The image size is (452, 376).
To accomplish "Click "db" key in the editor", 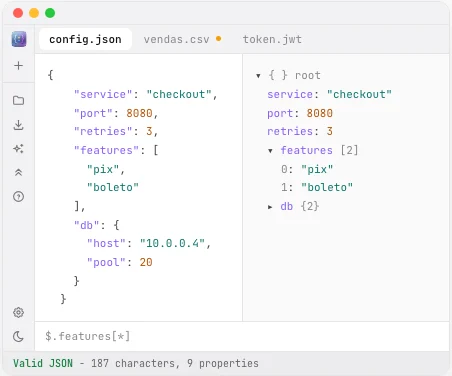I will coord(87,225).
